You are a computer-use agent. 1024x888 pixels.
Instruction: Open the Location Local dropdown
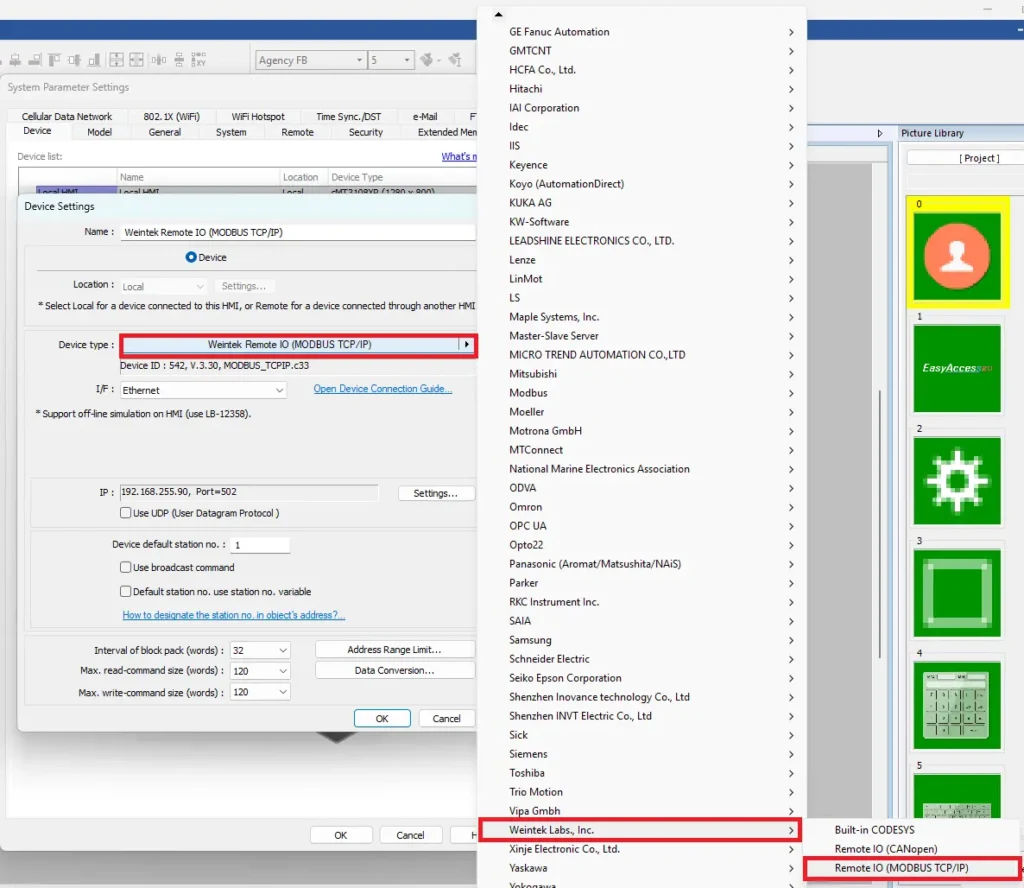tap(163, 287)
